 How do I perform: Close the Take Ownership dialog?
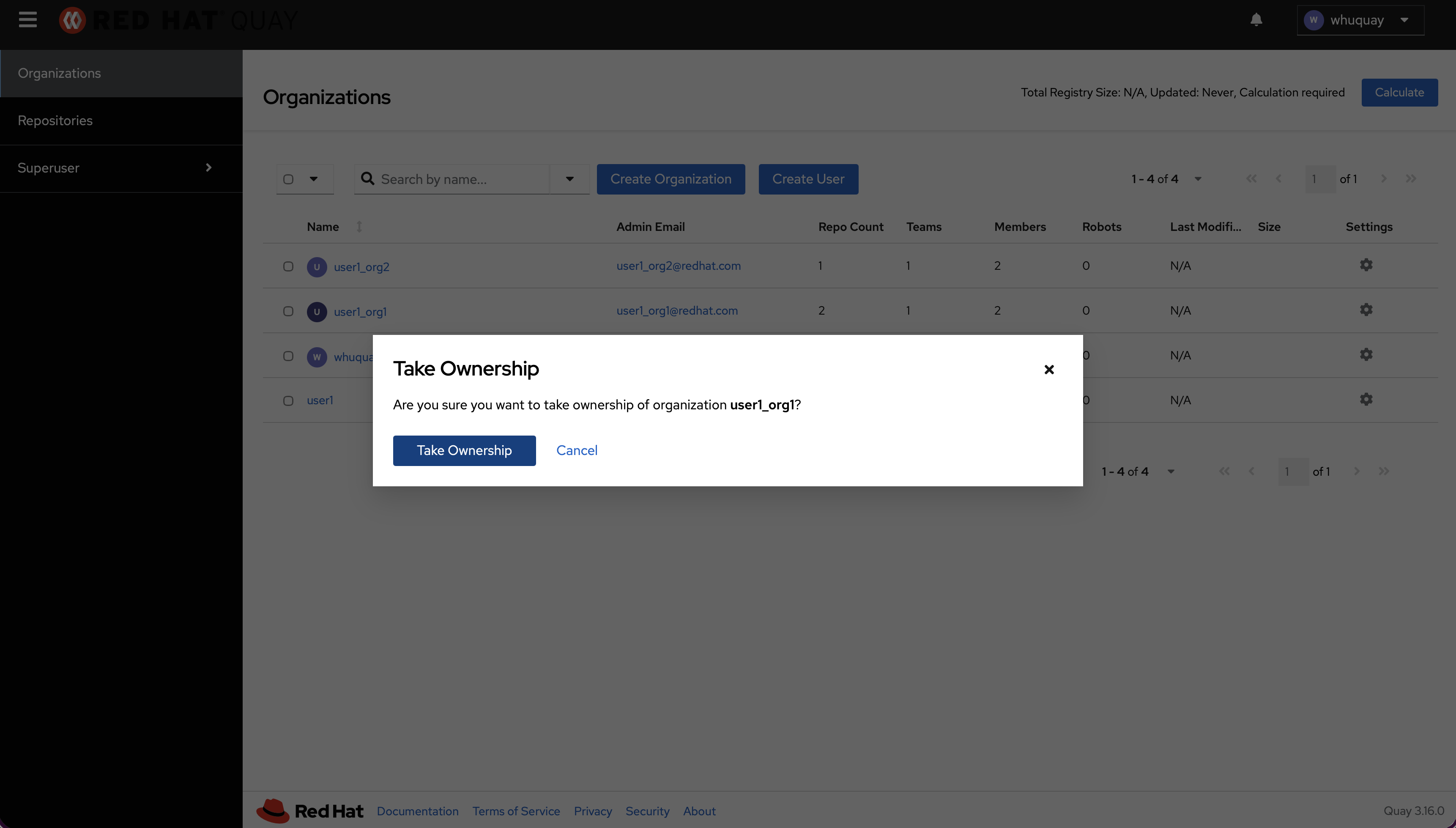click(x=1049, y=370)
